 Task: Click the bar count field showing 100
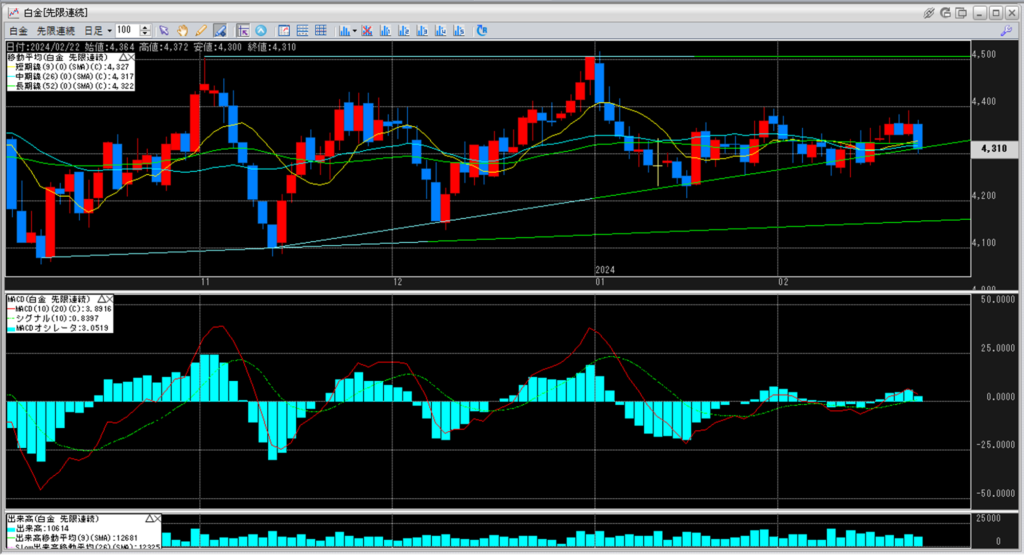[x=127, y=30]
